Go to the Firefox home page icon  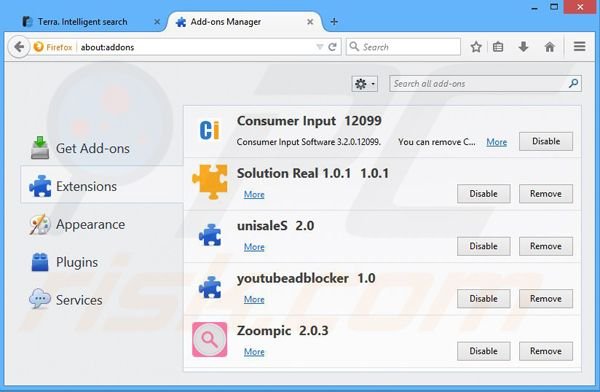549,47
